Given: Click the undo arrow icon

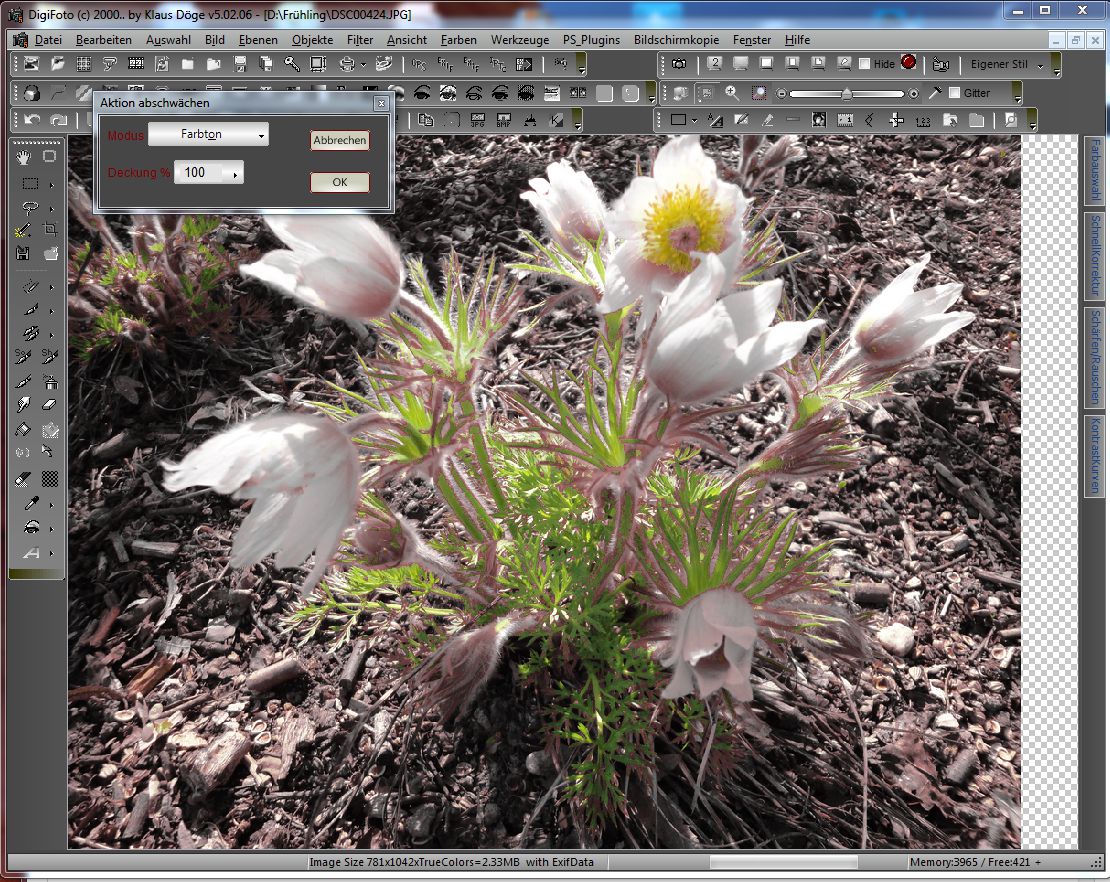Looking at the screenshot, I should tap(32, 120).
